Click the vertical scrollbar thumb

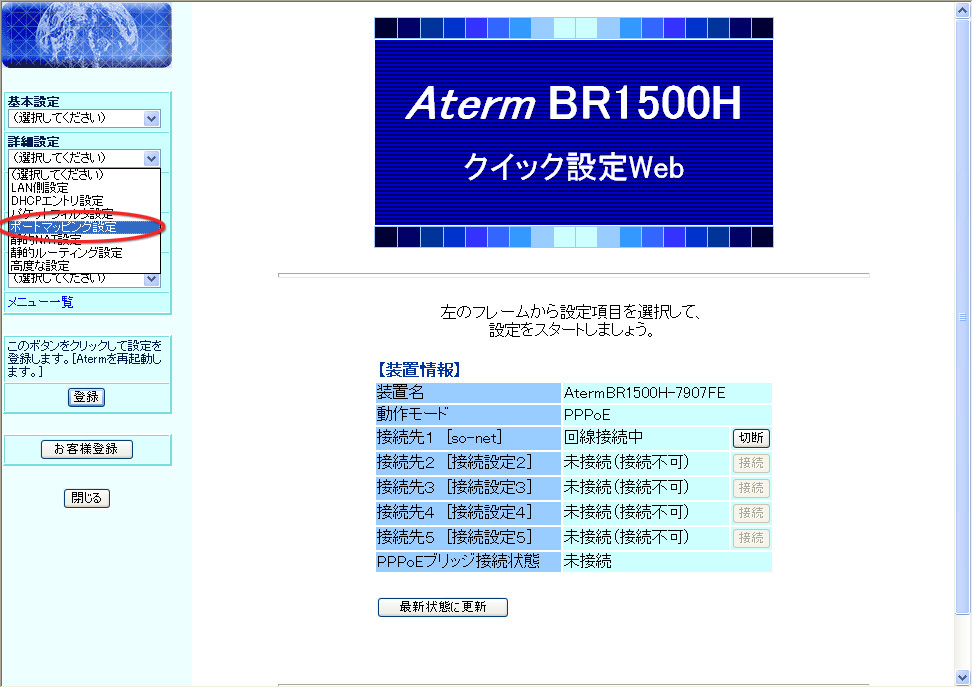(x=962, y=316)
